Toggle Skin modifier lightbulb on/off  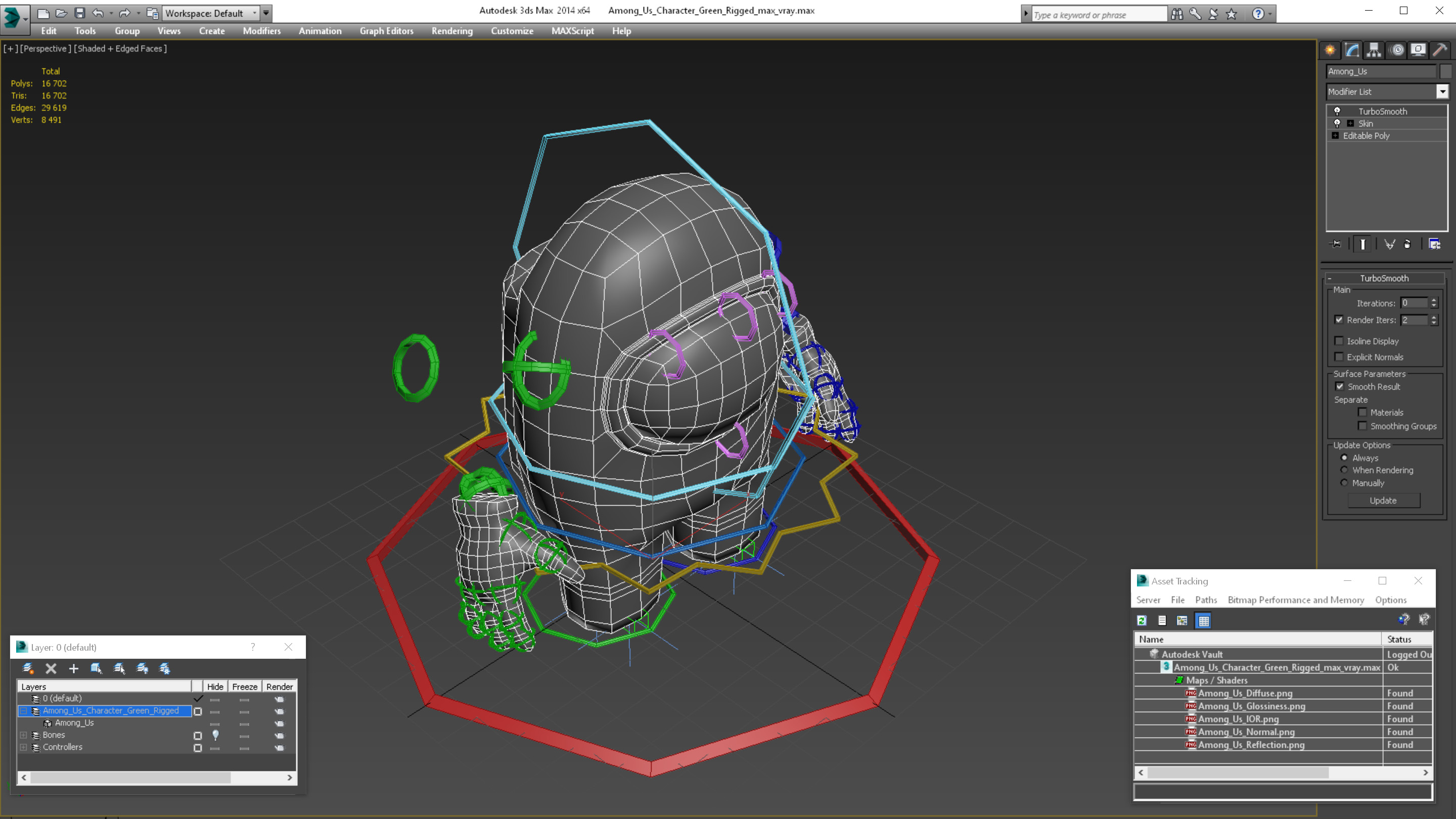point(1337,123)
